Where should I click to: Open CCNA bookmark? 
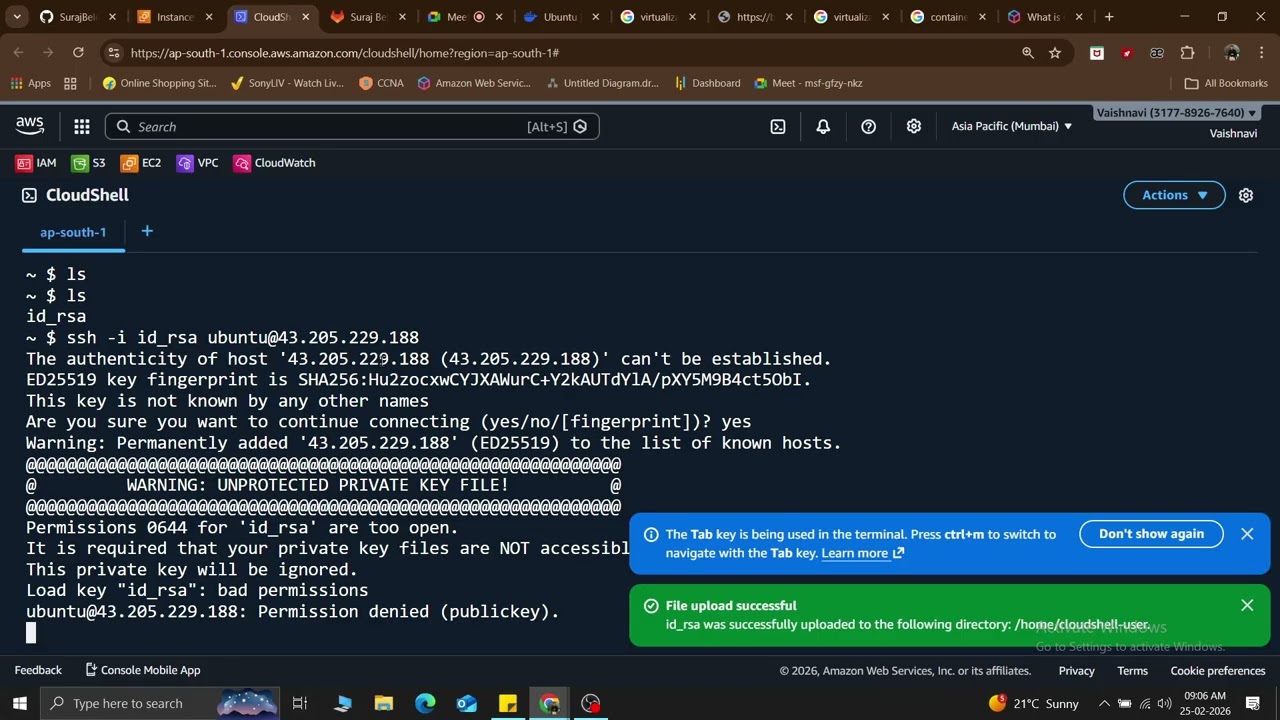click(x=381, y=83)
